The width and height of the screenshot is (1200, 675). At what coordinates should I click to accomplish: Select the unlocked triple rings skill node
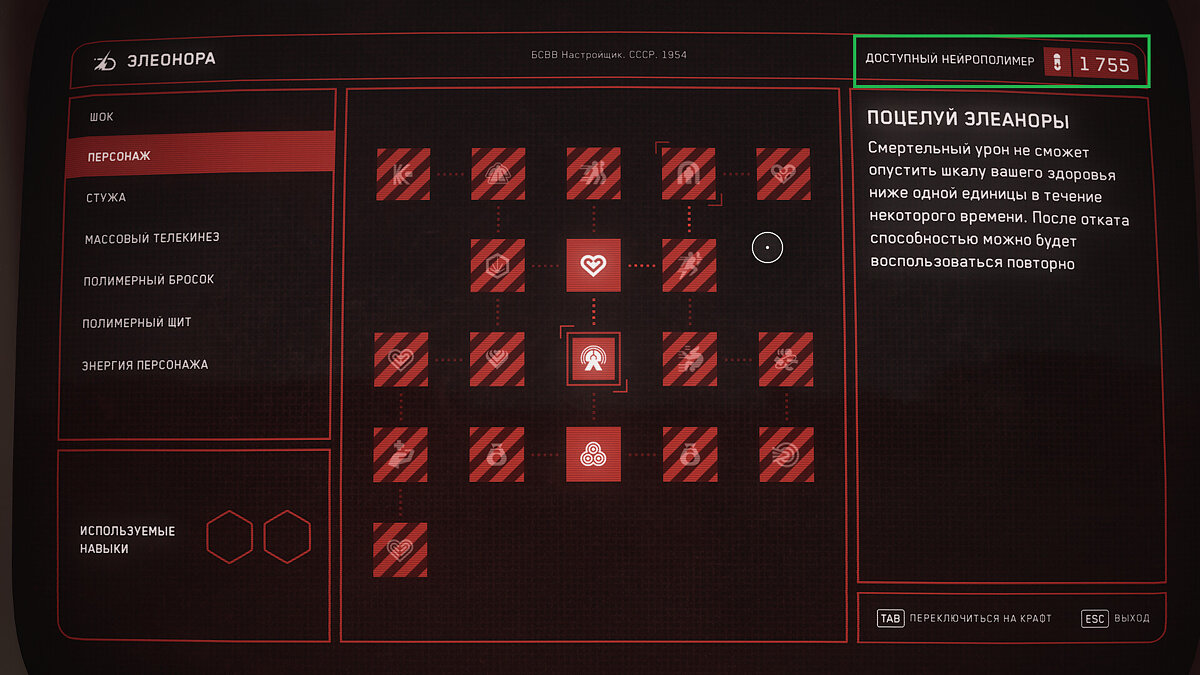click(594, 454)
